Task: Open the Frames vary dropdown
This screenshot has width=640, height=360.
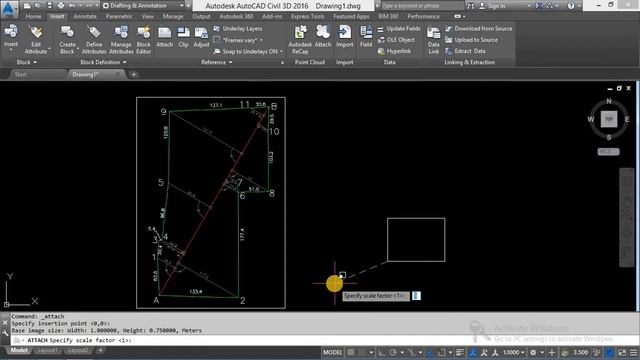Action: coord(238,40)
